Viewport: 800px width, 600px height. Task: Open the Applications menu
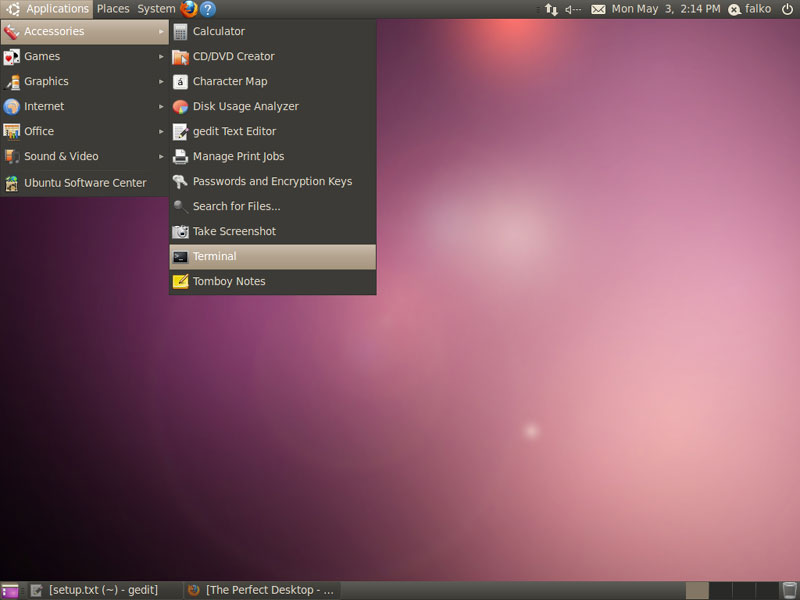tap(47, 9)
